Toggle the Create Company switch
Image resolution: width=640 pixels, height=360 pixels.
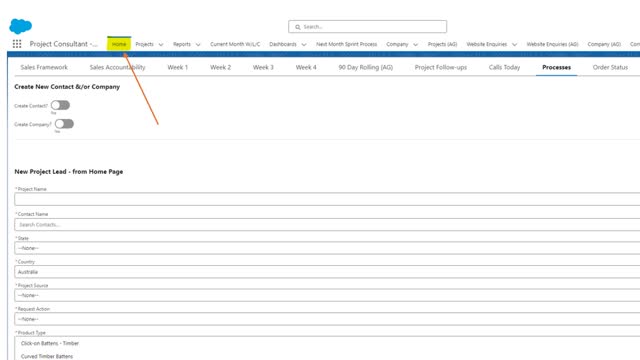(64, 124)
